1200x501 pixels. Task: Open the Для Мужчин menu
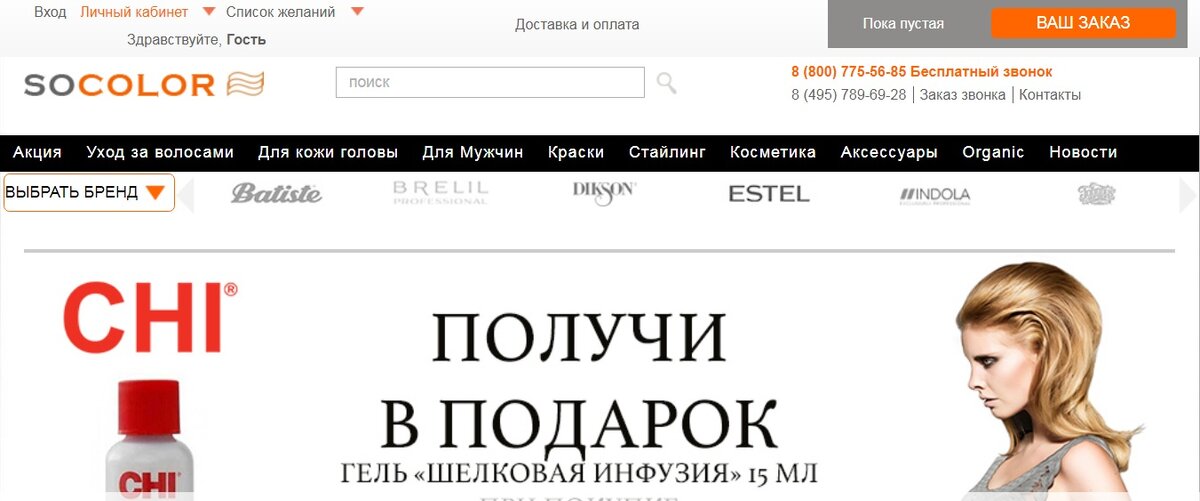coord(473,152)
